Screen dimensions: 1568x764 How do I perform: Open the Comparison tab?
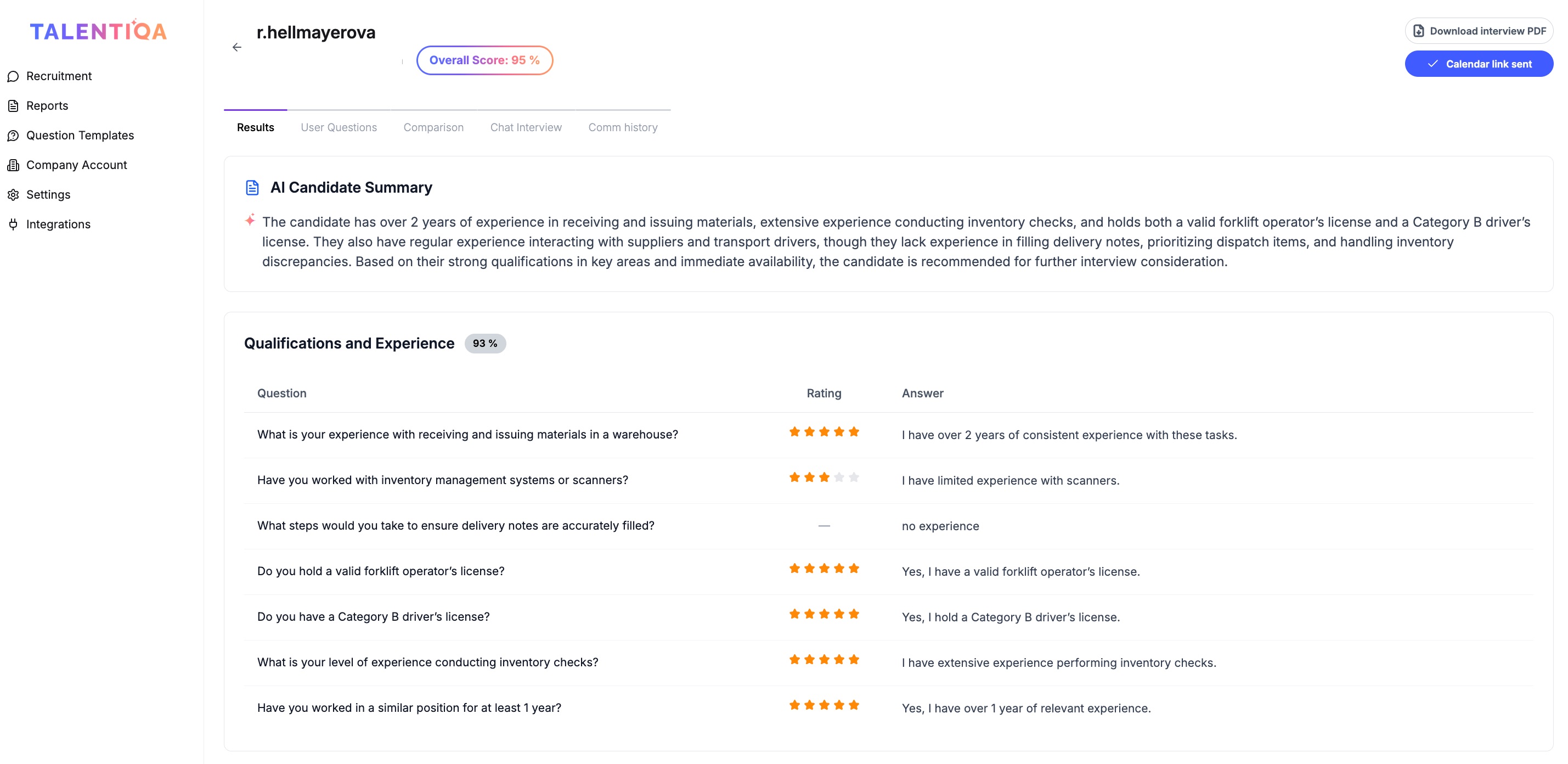pos(433,127)
